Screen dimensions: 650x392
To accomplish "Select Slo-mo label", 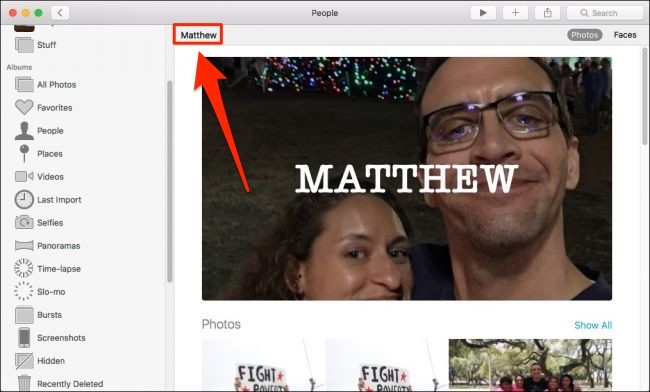I will point(51,292).
